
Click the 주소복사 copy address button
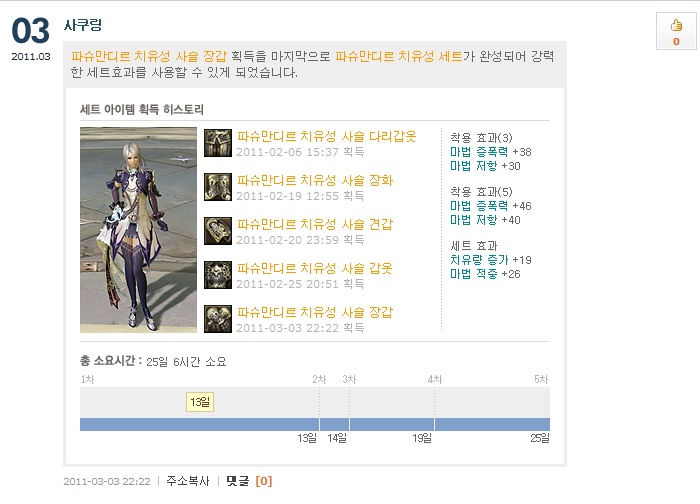[188, 481]
